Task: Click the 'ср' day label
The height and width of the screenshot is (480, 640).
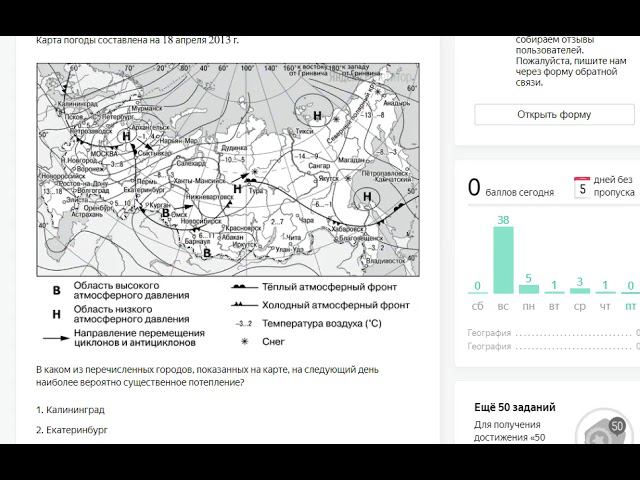Action: pyautogui.click(x=580, y=307)
